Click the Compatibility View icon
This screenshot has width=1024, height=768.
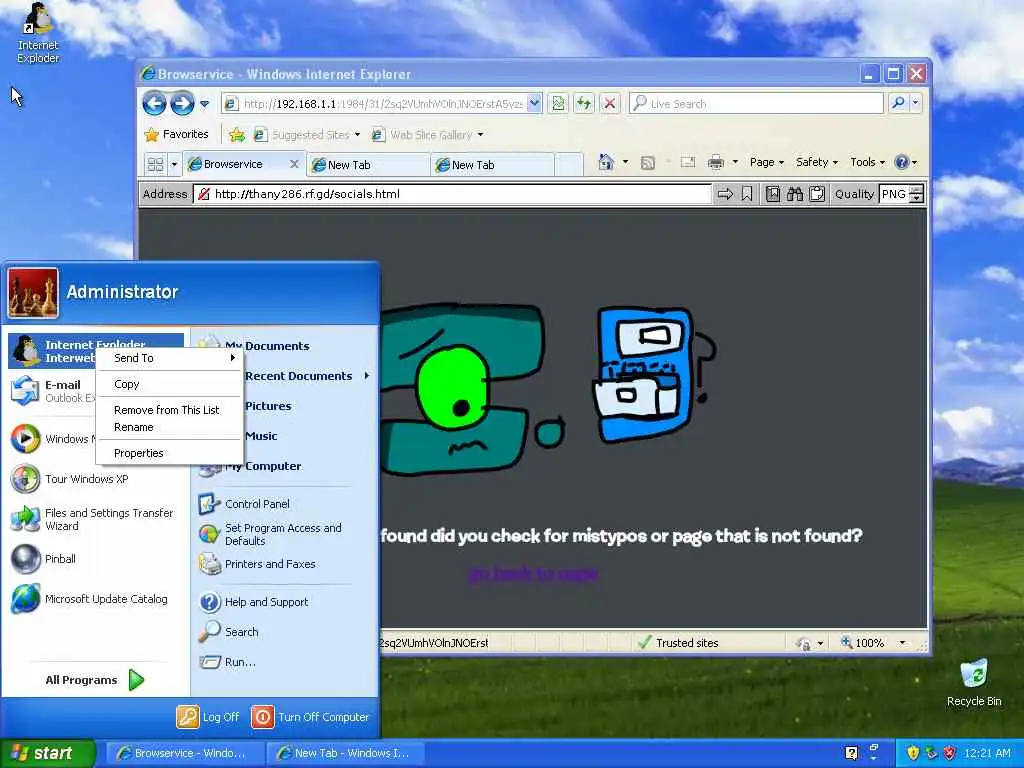pyautogui.click(x=558, y=103)
